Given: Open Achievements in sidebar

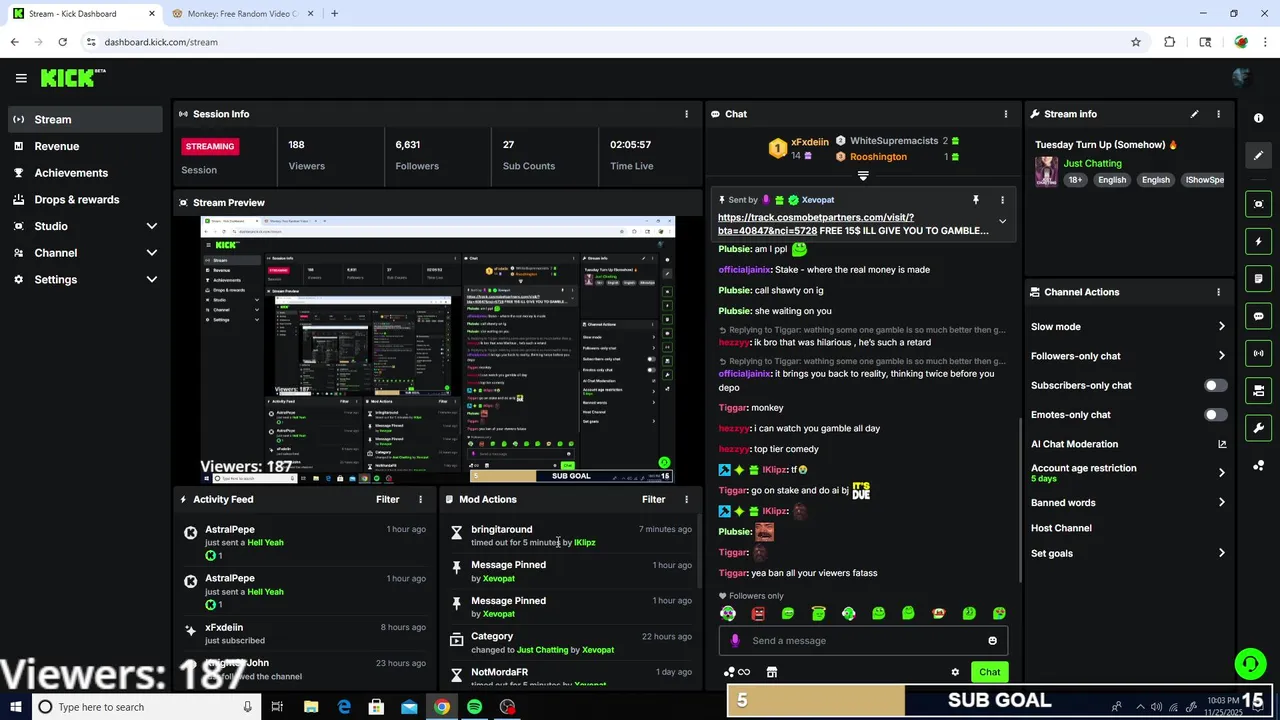Looking at the screenshot, I should 85,173.
